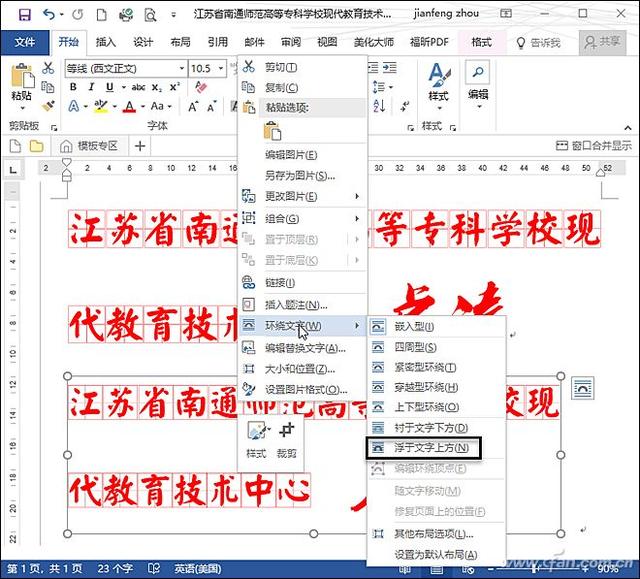Save the document using the floppy disk icon

pyautogui.click(x=25, y=14)
